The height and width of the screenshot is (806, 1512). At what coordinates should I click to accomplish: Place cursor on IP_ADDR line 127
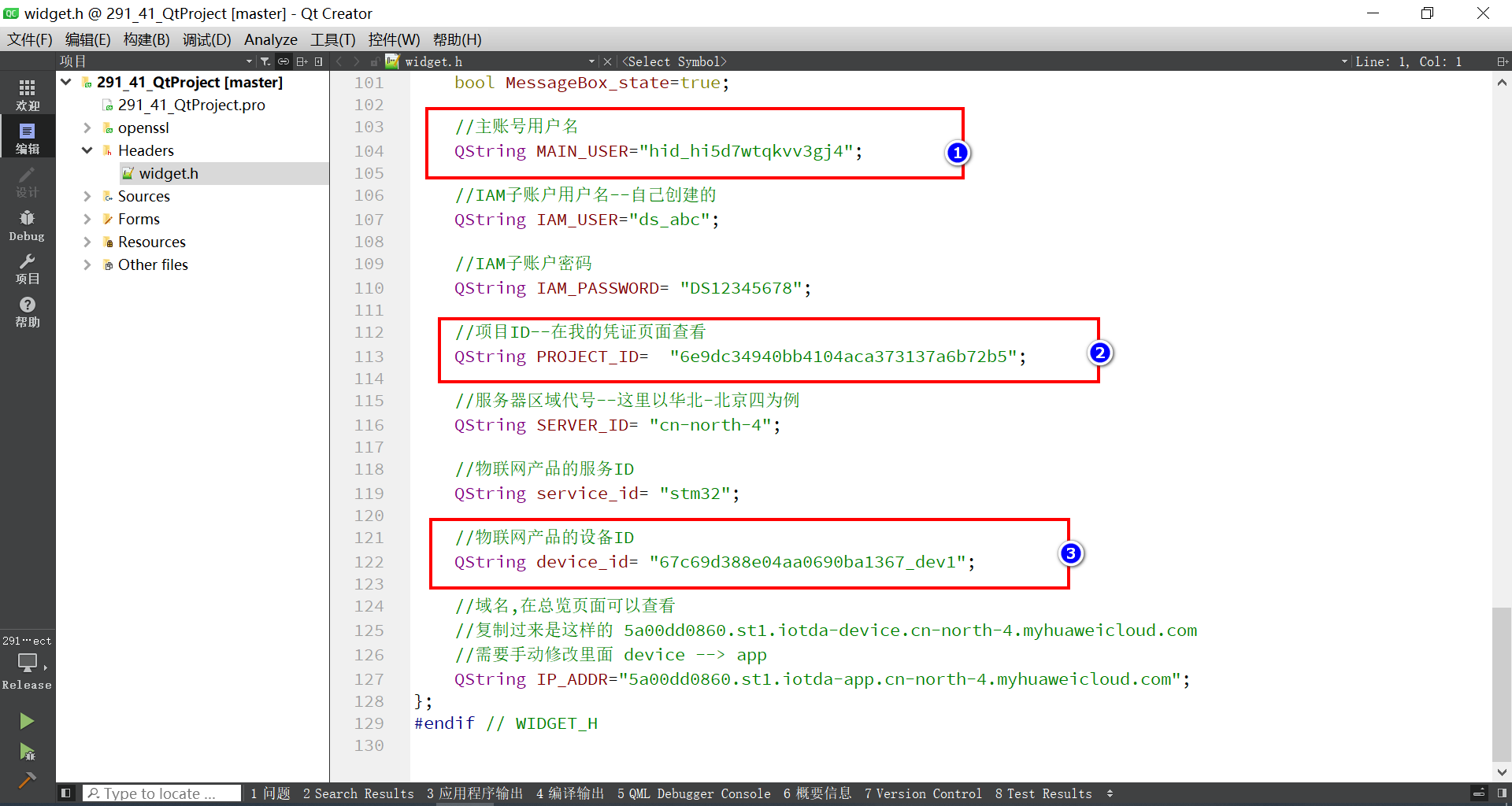click(822, 679)
